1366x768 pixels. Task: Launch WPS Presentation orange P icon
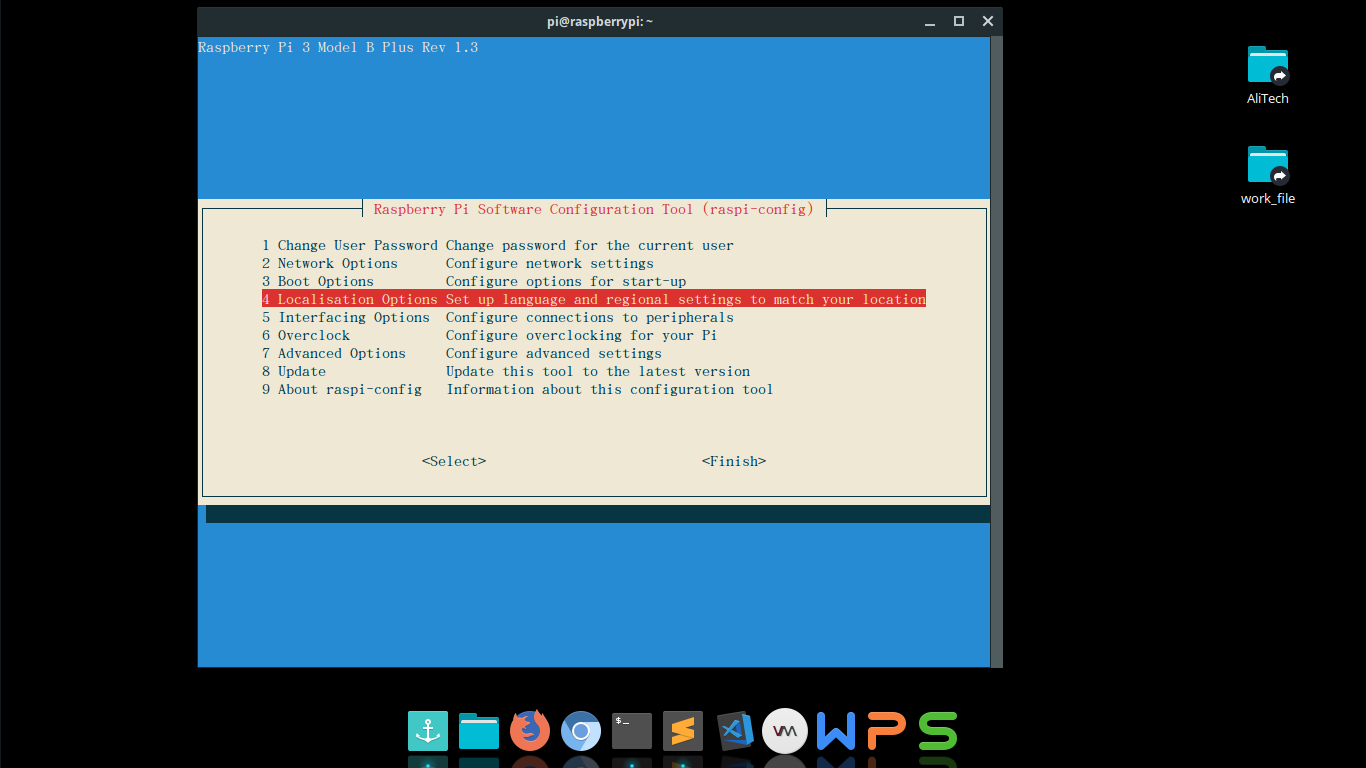point(887,731)
